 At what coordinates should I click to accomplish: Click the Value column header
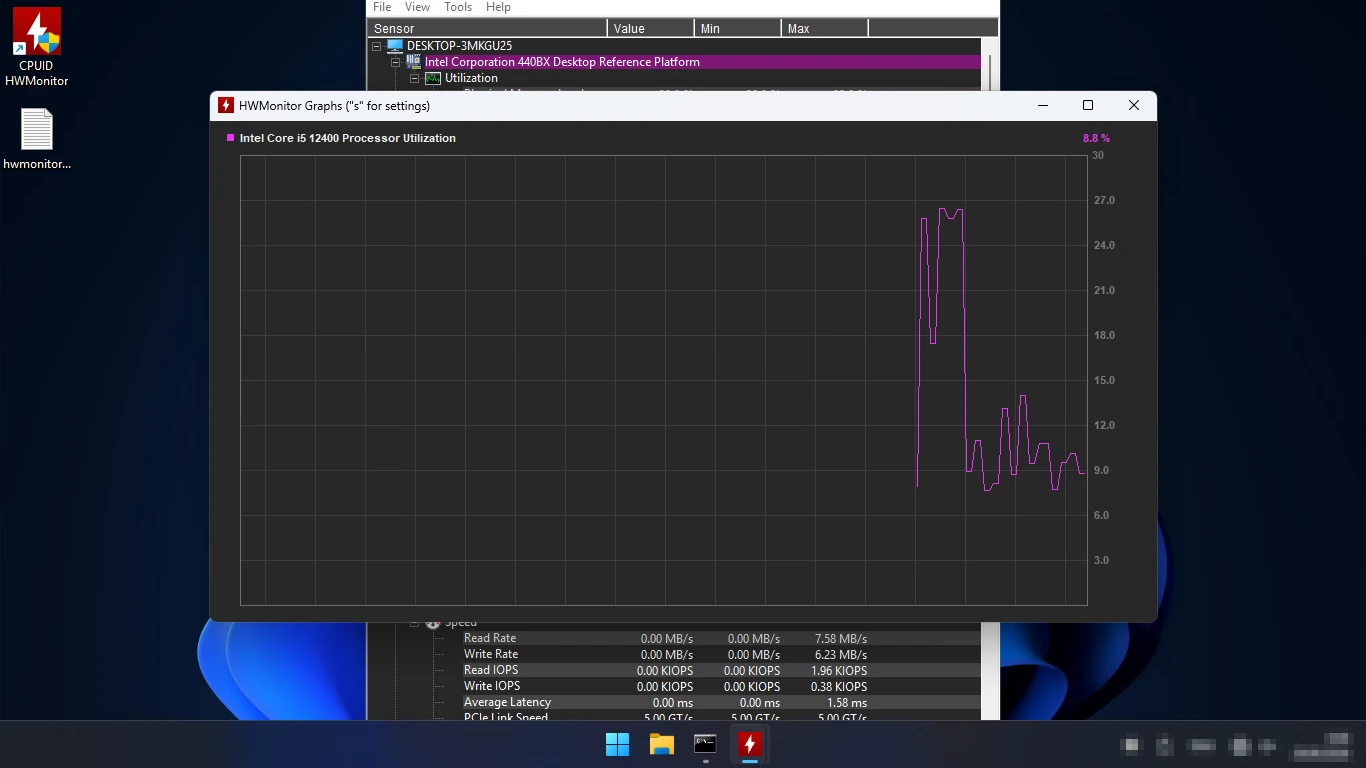point(651,29)
